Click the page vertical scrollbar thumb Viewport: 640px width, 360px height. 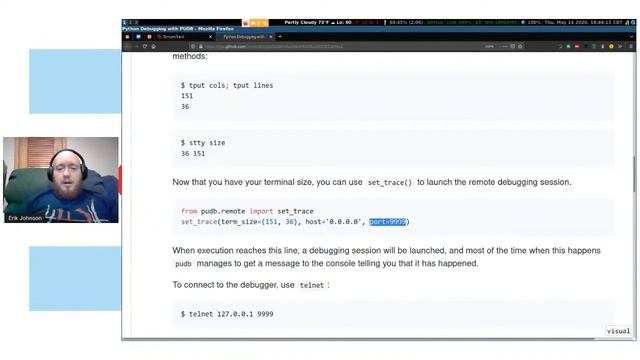[x=634, y=173]
